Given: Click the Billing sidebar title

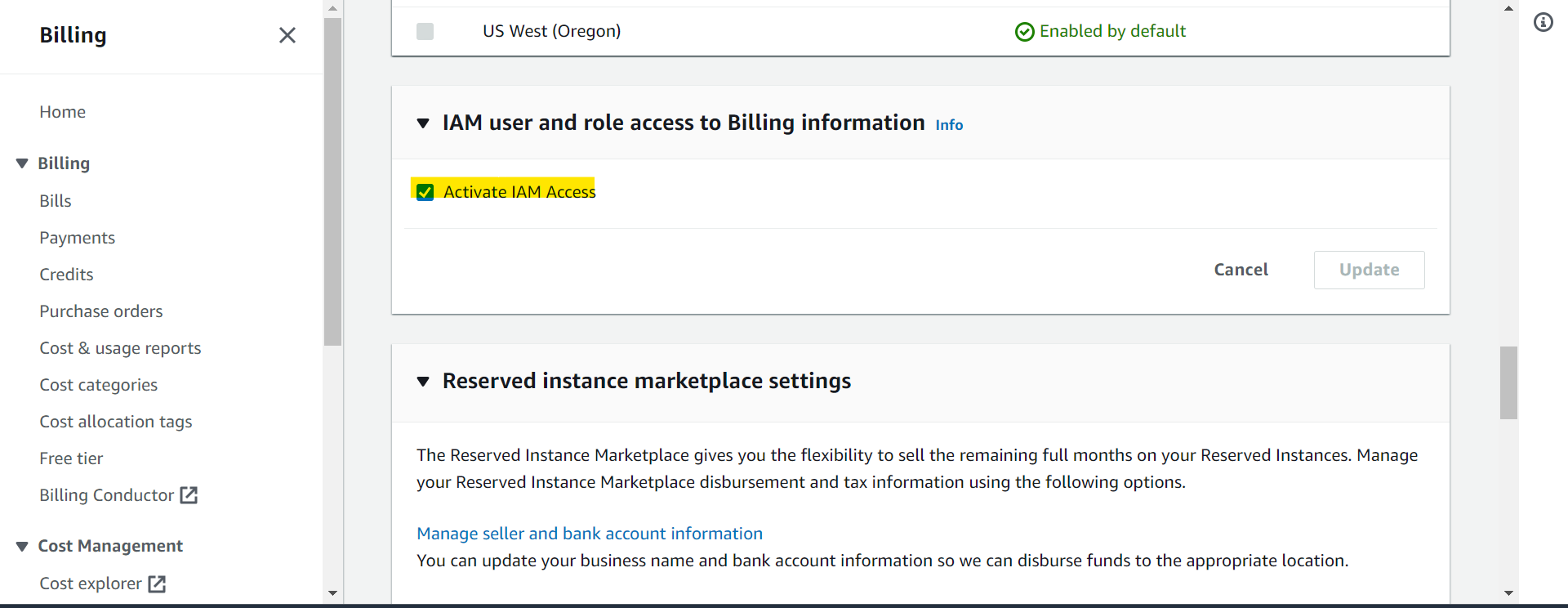Looking at the screenshot, I should [73, 35].
